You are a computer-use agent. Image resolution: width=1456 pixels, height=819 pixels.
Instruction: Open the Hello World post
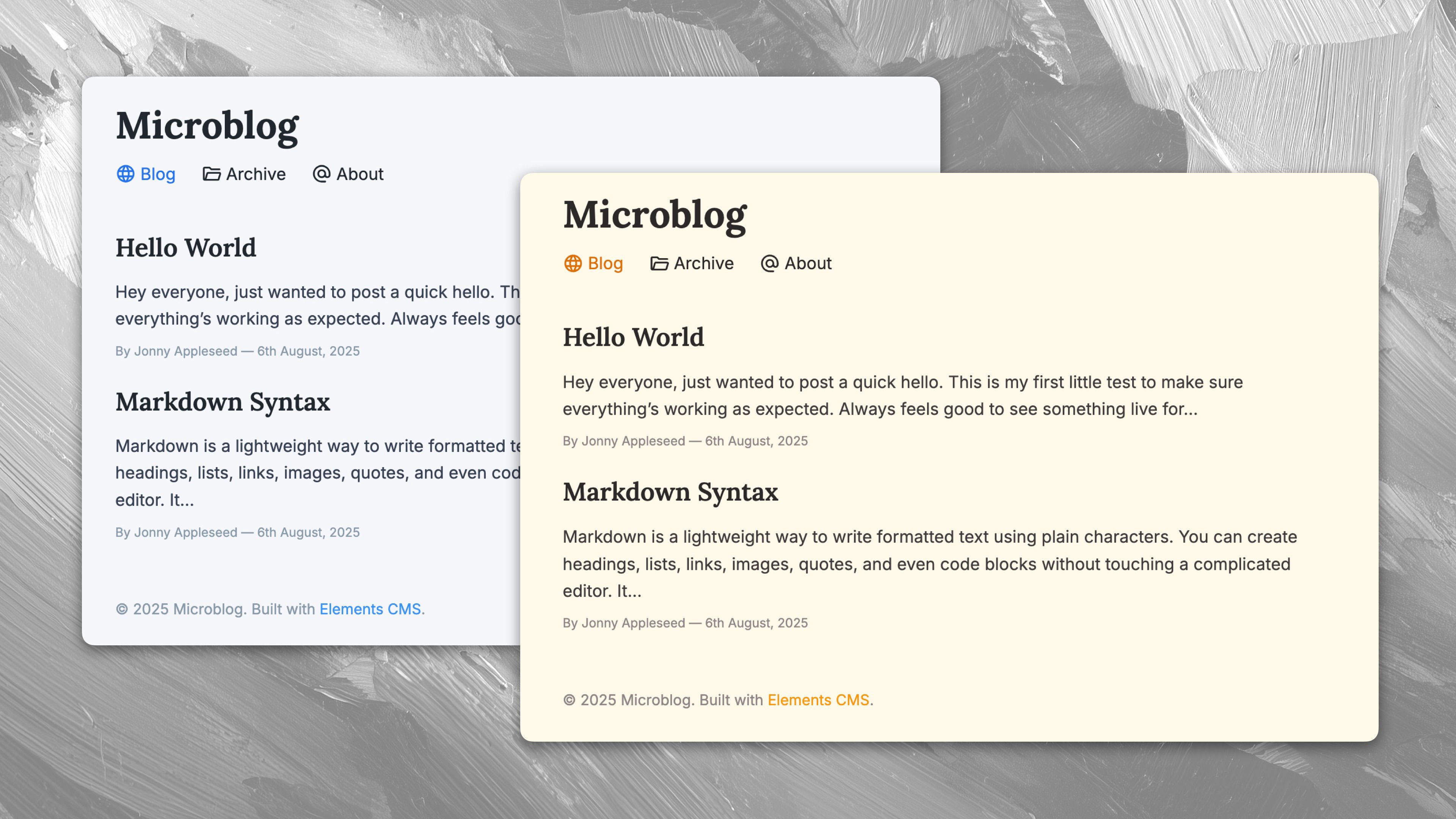tap(632, 337)
